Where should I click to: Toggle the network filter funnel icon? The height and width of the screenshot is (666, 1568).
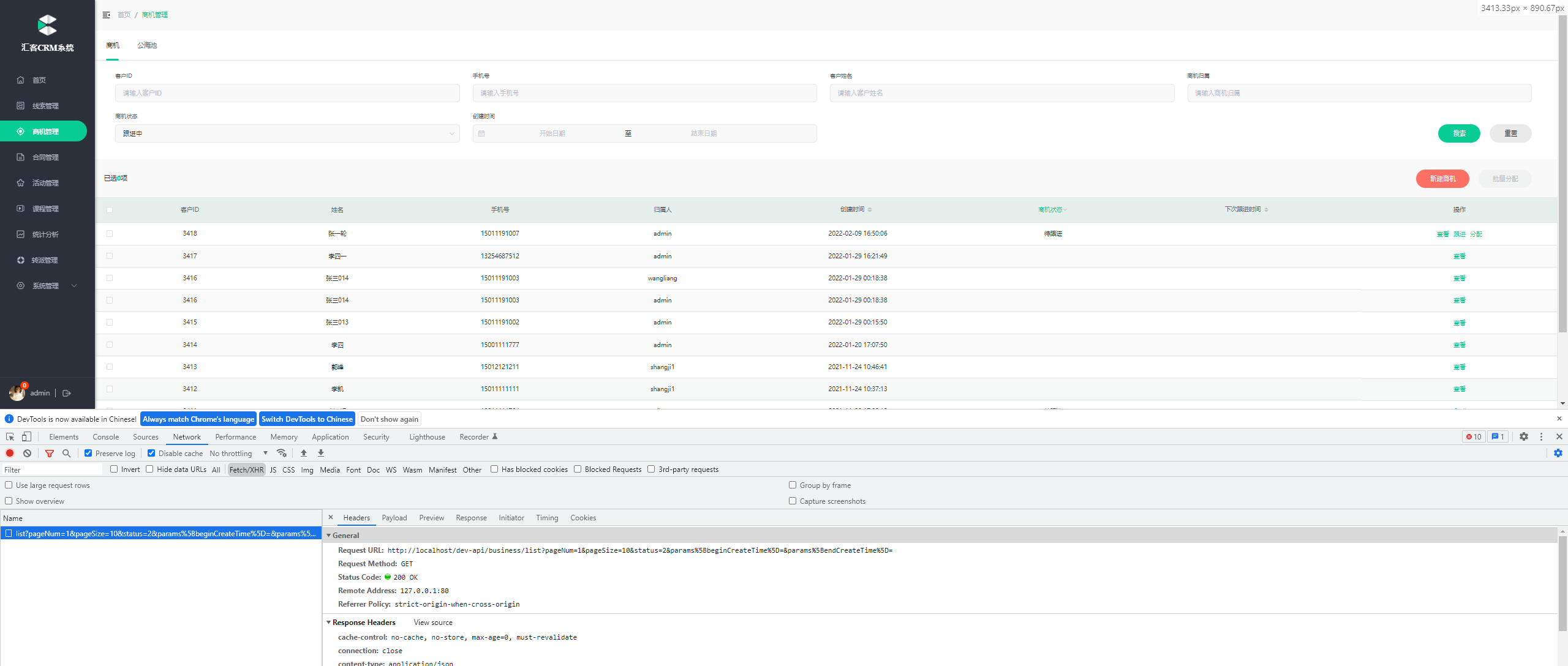50,453
